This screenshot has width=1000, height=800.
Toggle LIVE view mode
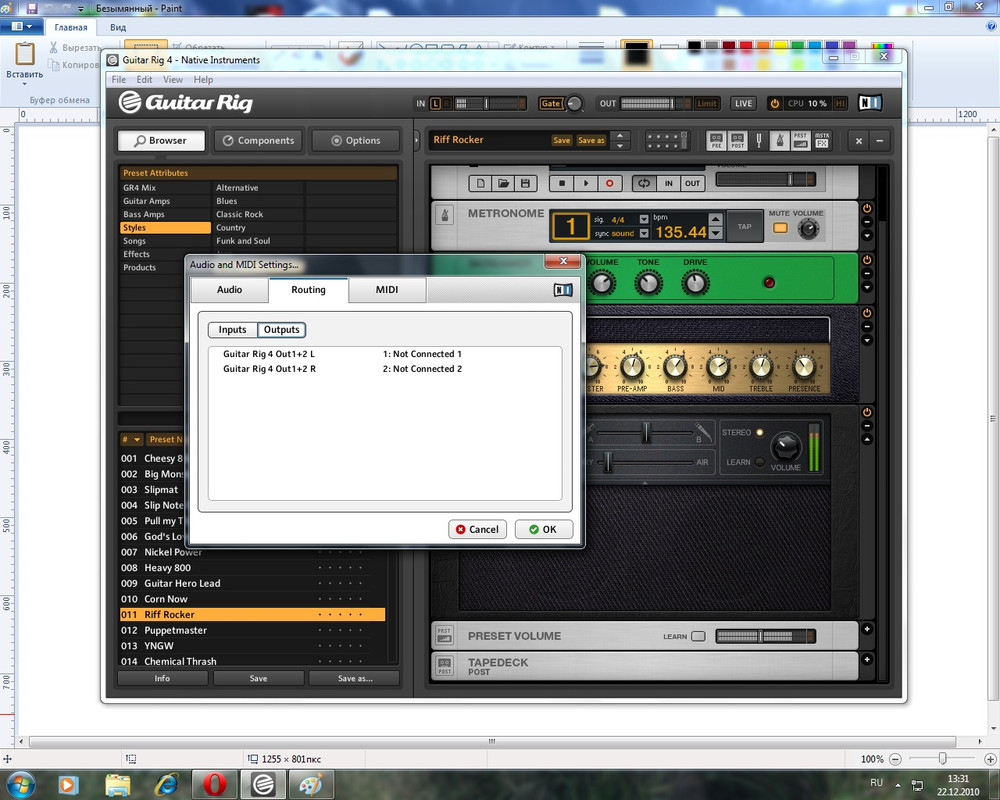[x=744, y=103]
